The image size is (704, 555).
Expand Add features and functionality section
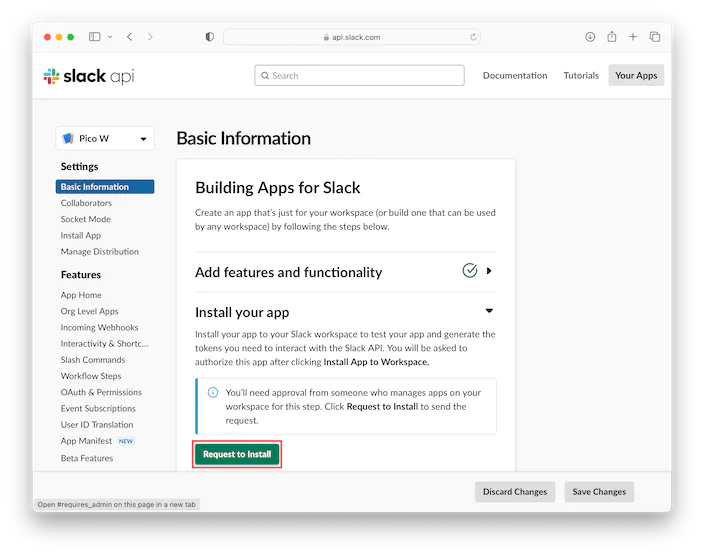[x=489, y=271]
